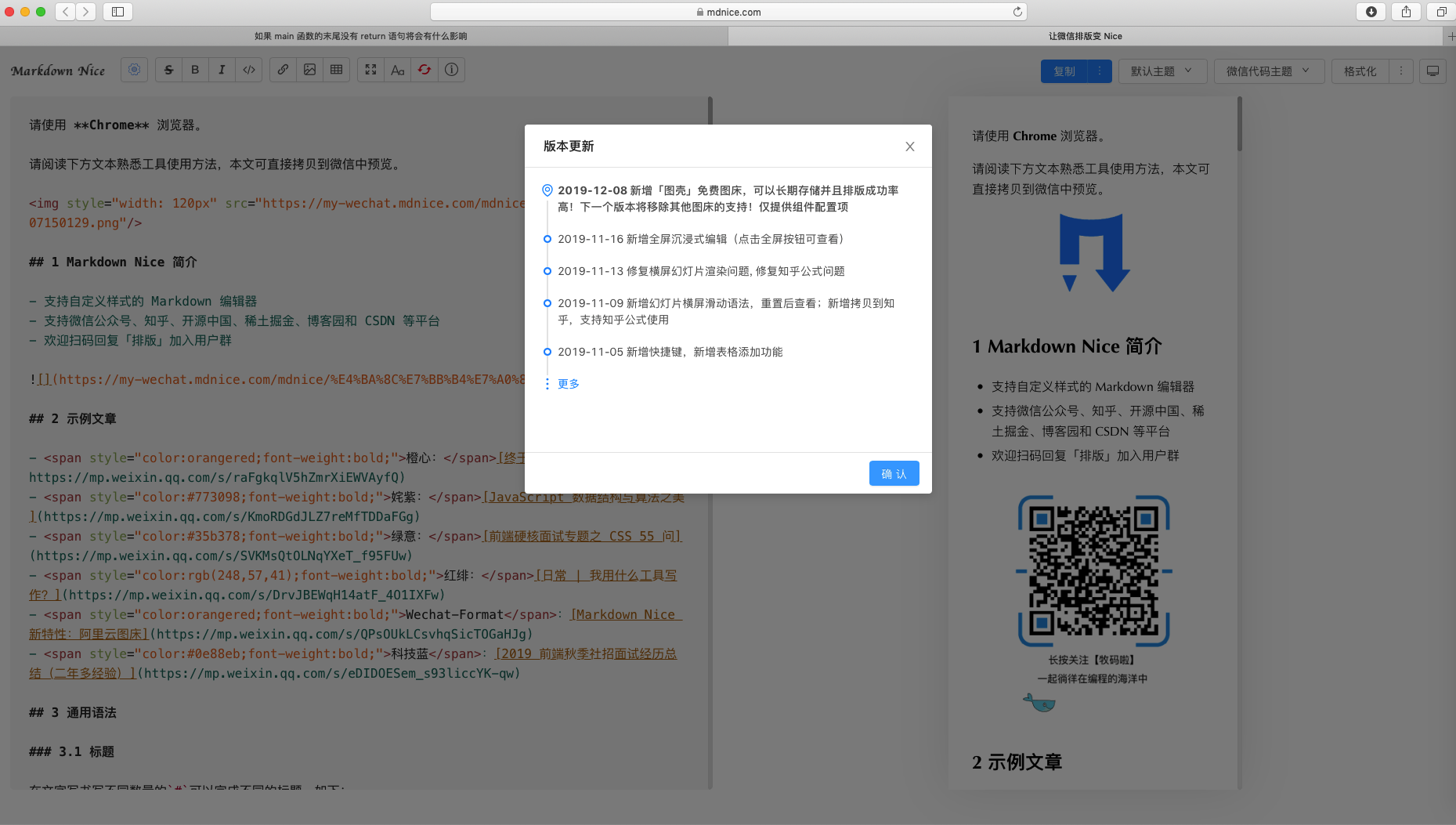
Task: Click the '## 1 Markdown Nice 简介' editor line
Action: tap(113, 262)
